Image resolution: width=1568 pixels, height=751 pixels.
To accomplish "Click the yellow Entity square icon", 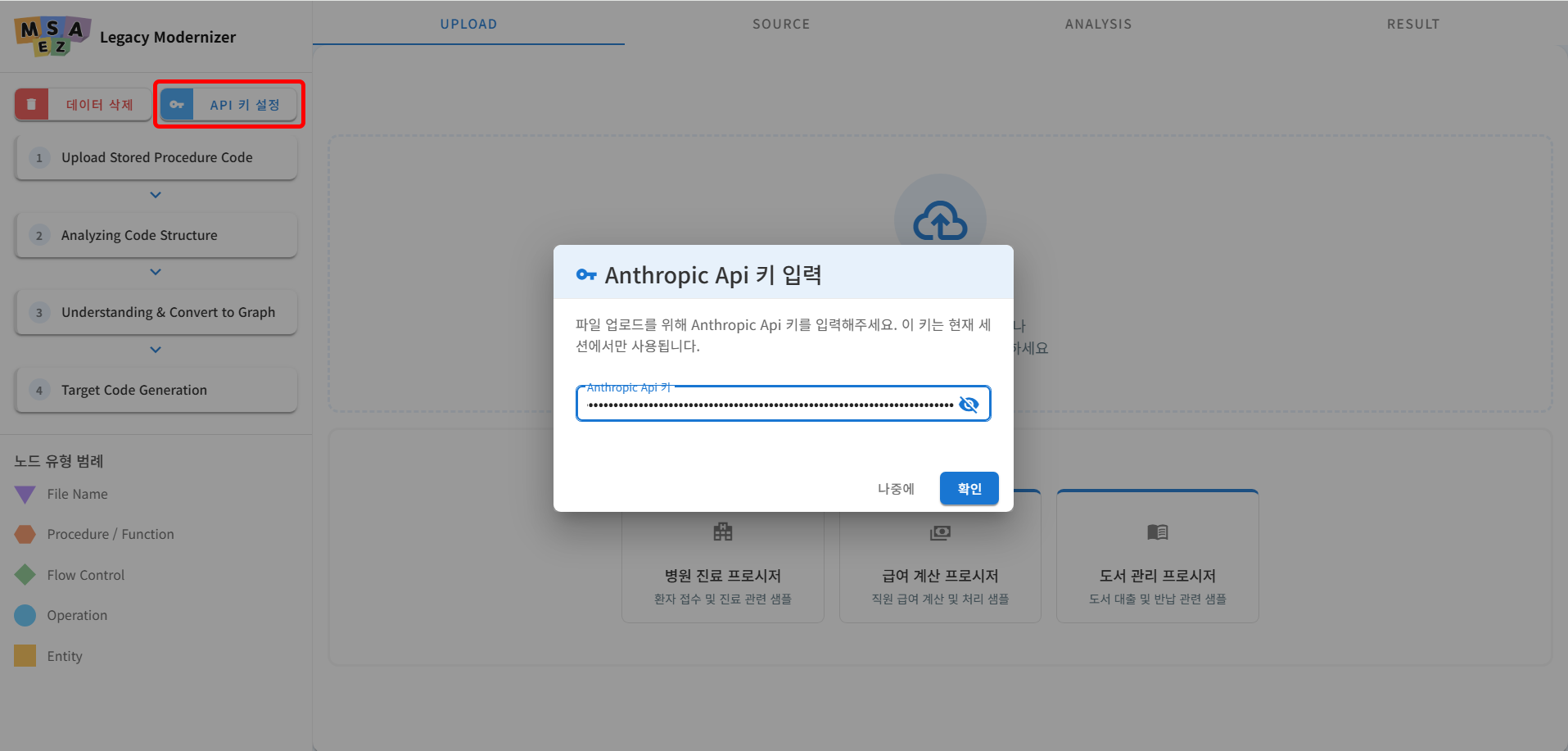I will click(x=25, y=656).
